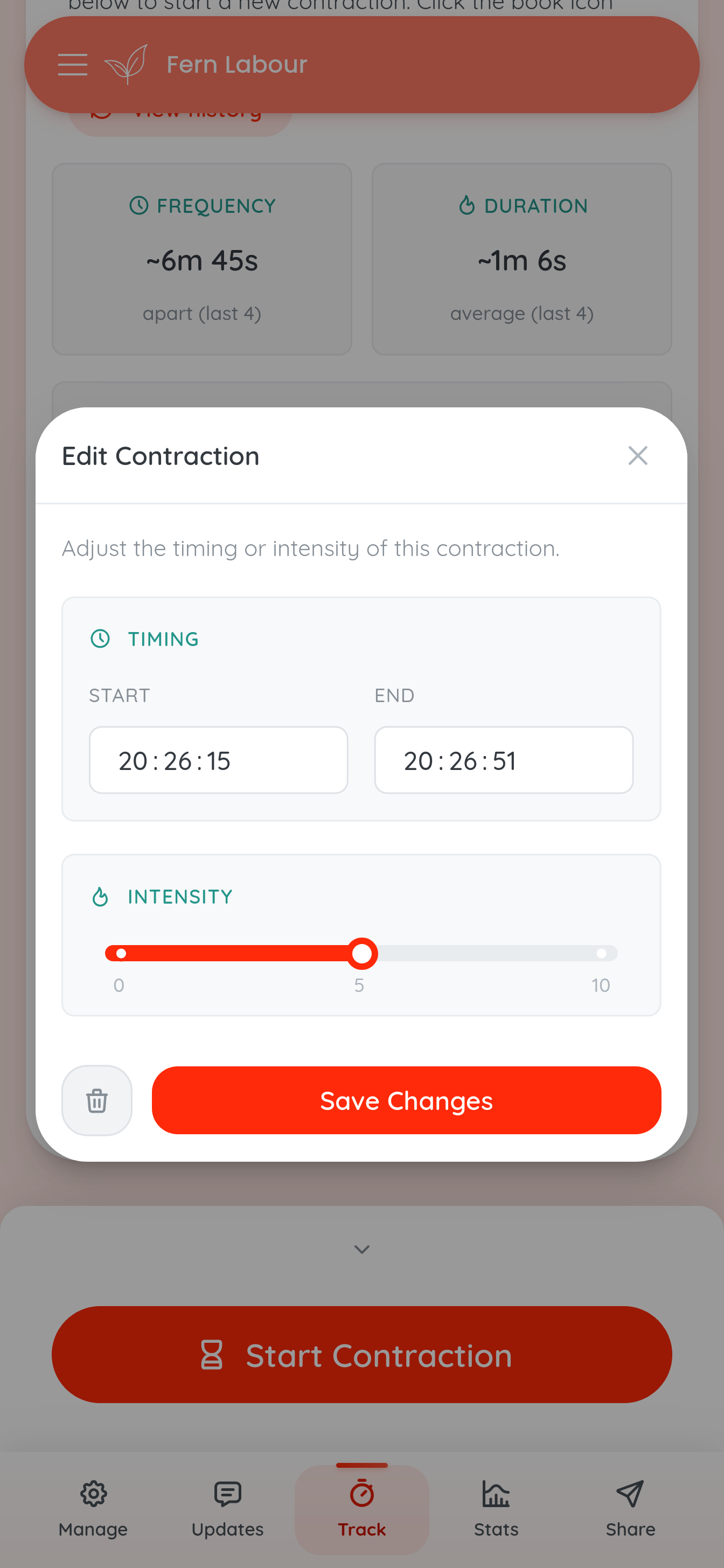Collapse the panel with chevron arrow
724x1568 pixels.
pyautogui.click(x=362, y=1250)
